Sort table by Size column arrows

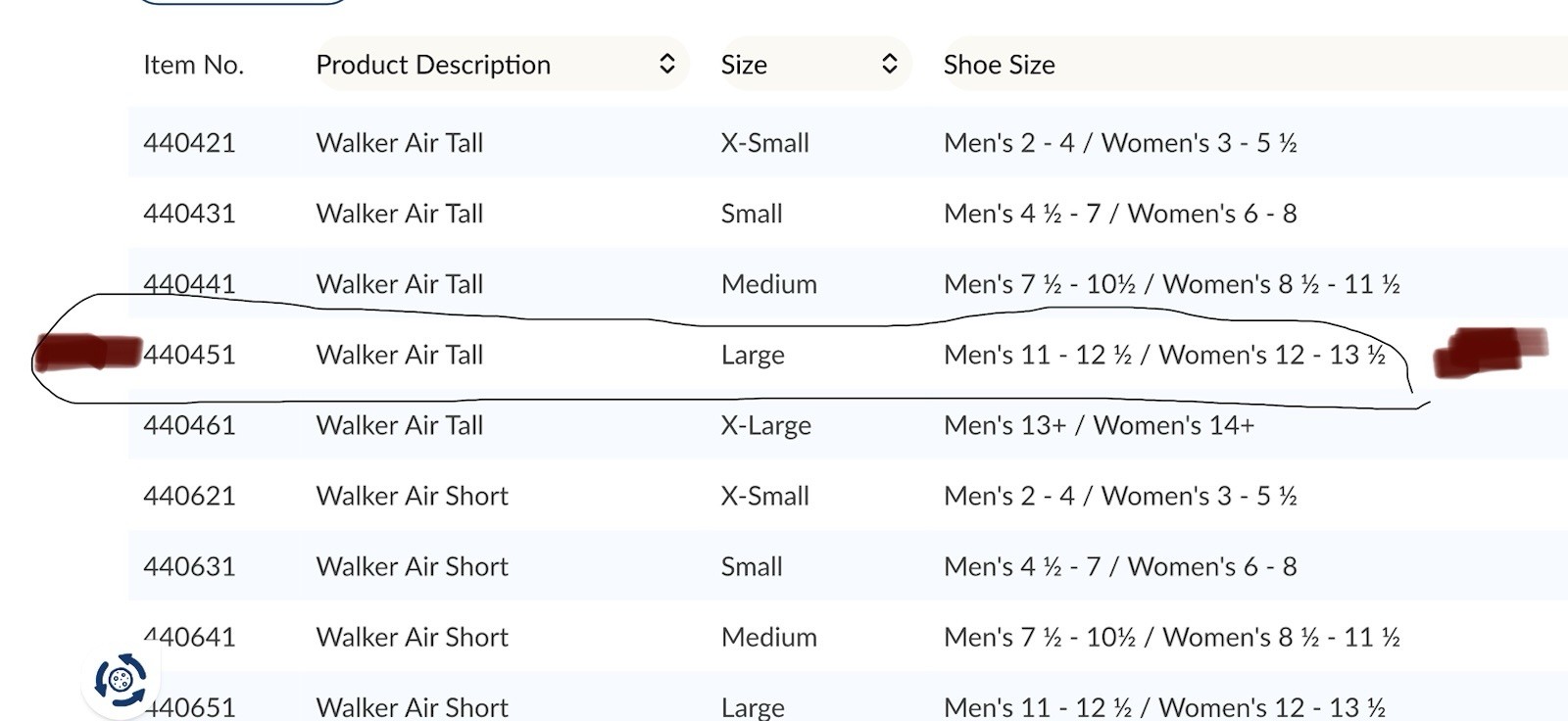click(889, 65)
